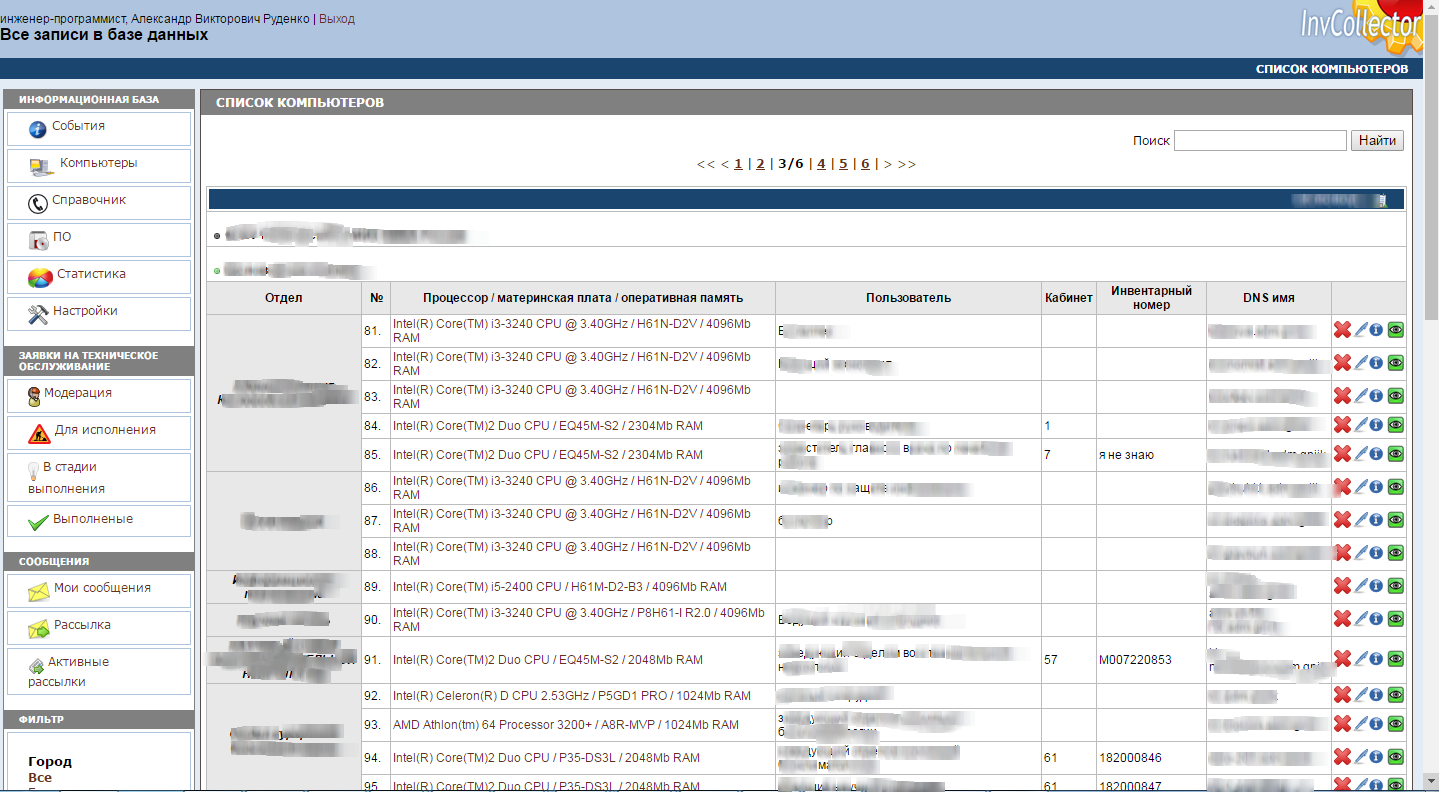The width and height of the screenshot is (1439, 792).
Task: Toggle eye visibility icon on row 94
Action: [1395, 757]
